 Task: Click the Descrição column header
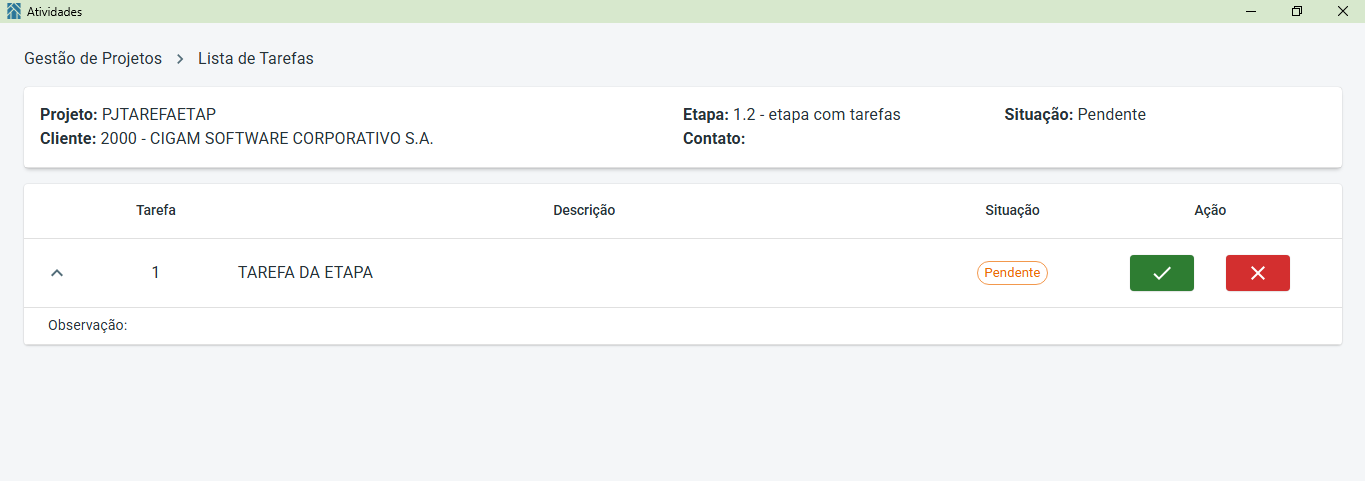coord(584,210)
